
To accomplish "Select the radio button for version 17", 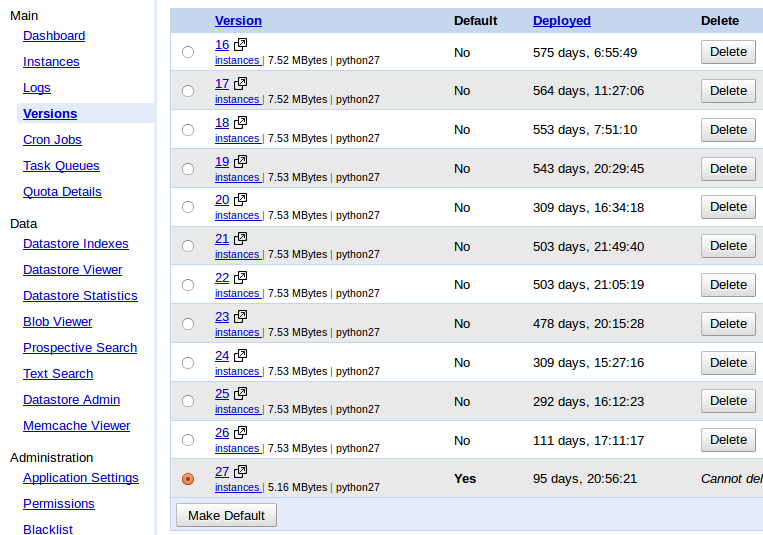I will tap(188, 91).
